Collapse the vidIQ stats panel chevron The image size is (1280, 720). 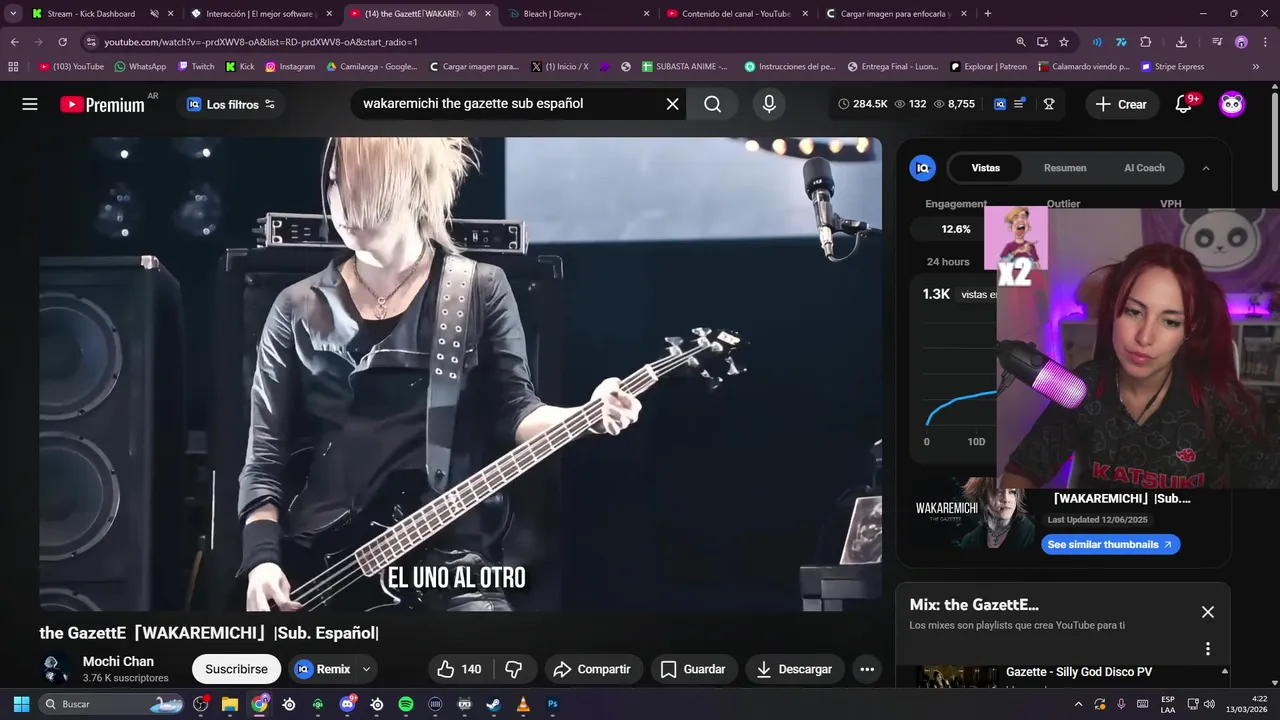1206,168
